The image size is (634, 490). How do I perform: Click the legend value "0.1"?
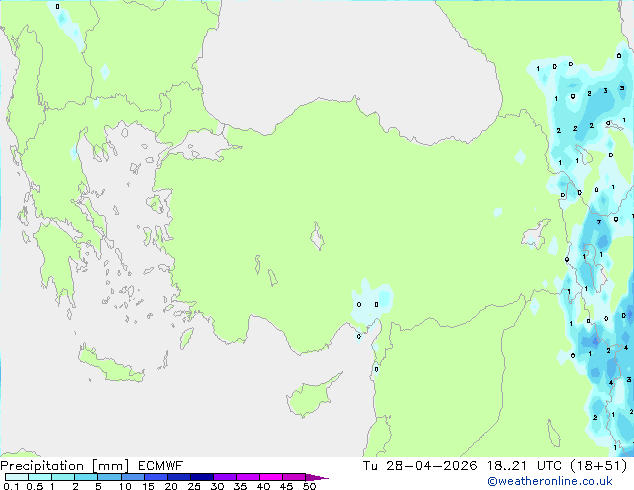[x=11, y=486]
